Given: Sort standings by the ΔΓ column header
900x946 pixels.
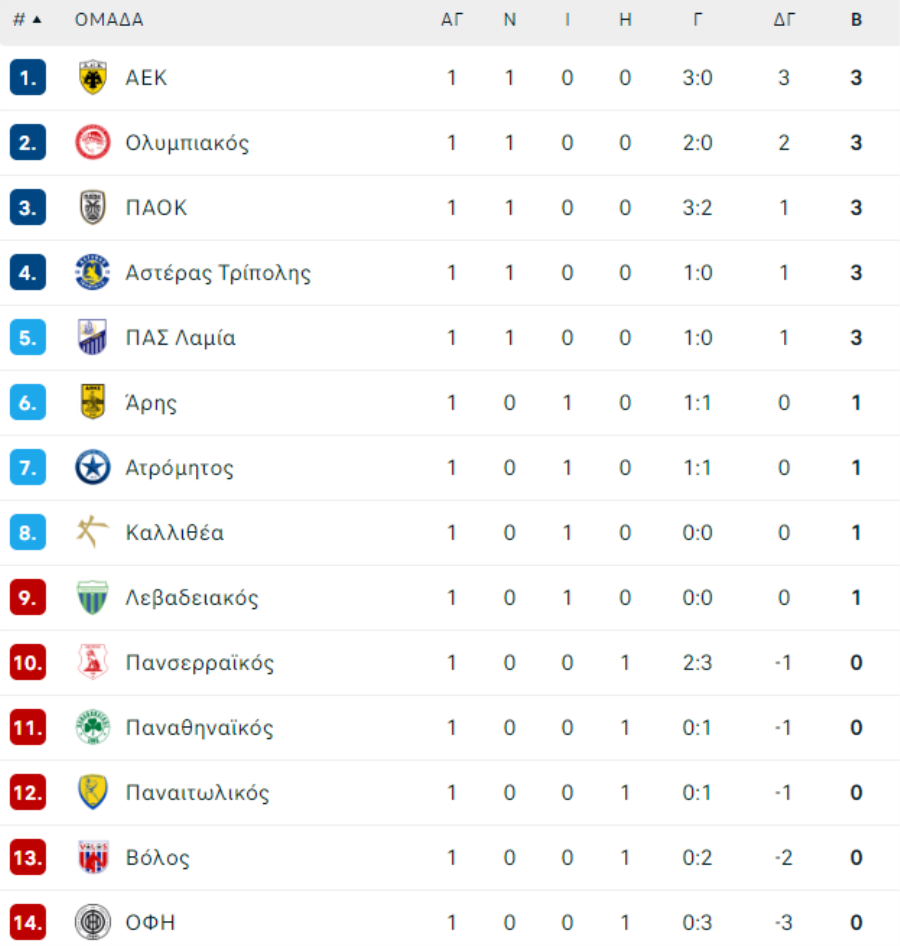Looking at the screenshot, I should click(x=784, y=20).
